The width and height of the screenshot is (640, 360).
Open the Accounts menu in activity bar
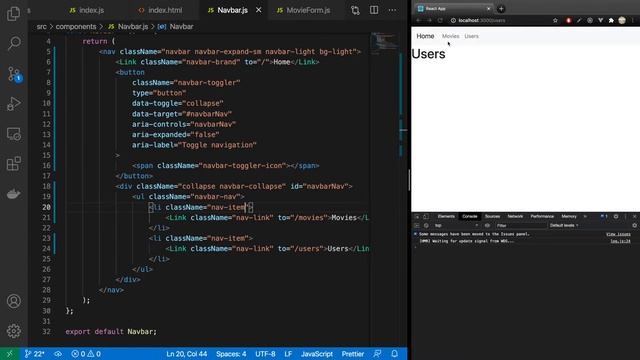coord(13,301)
